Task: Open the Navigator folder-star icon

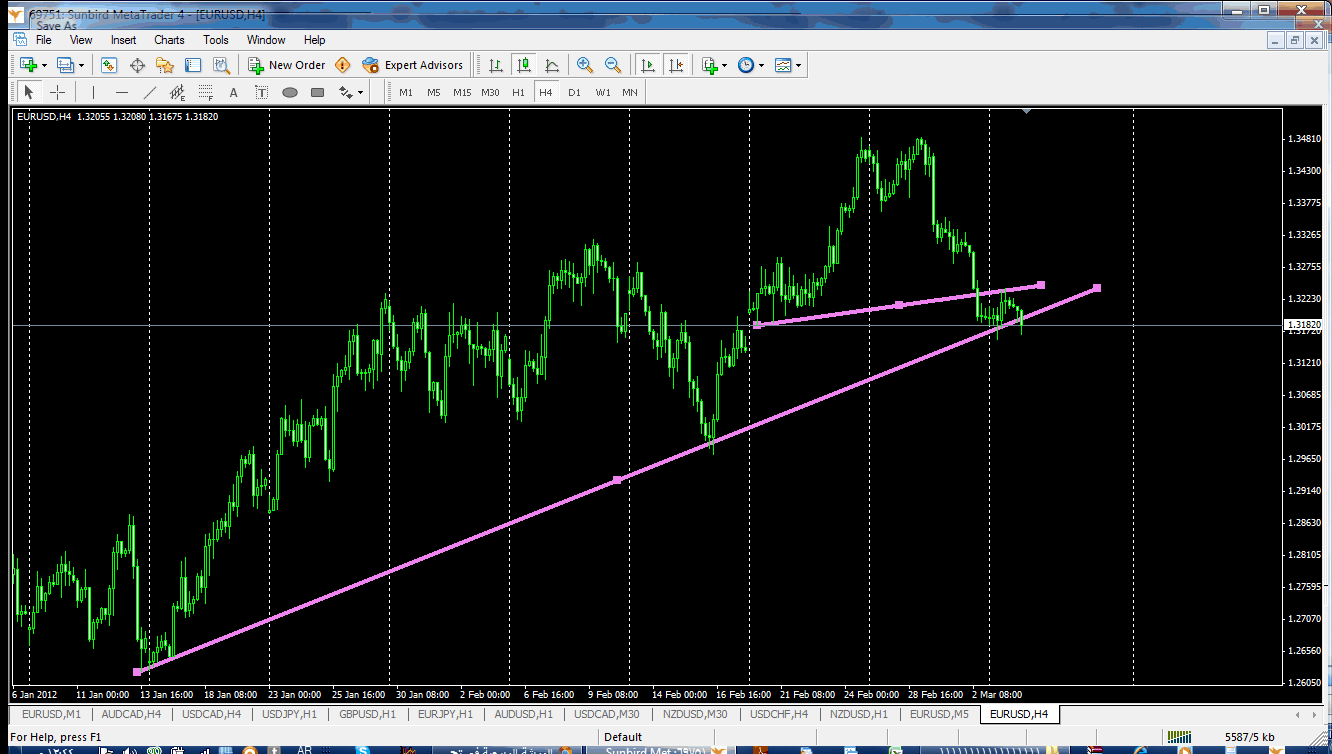Action: (x=165, y=65)
